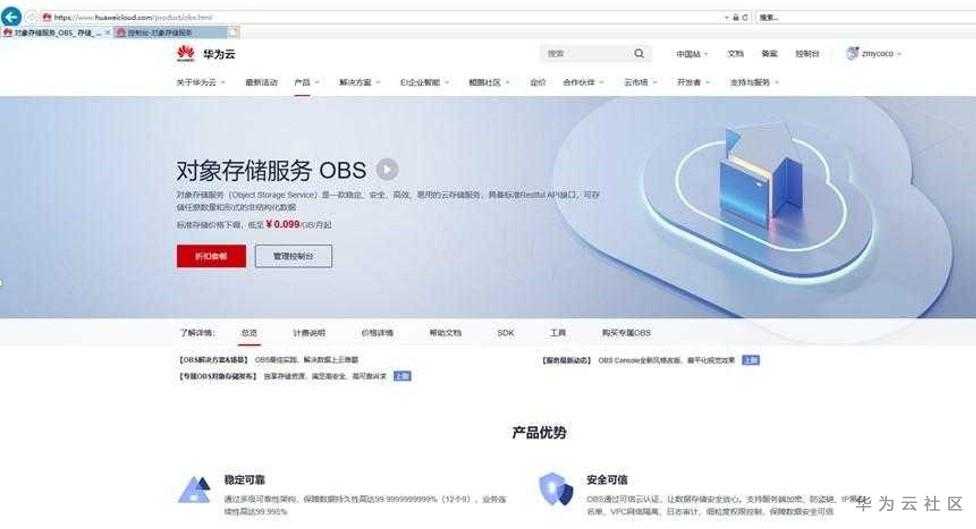This screenshot has width=976, height=529.
Task: Click the browser back arrow button
Action: [11, 17]
